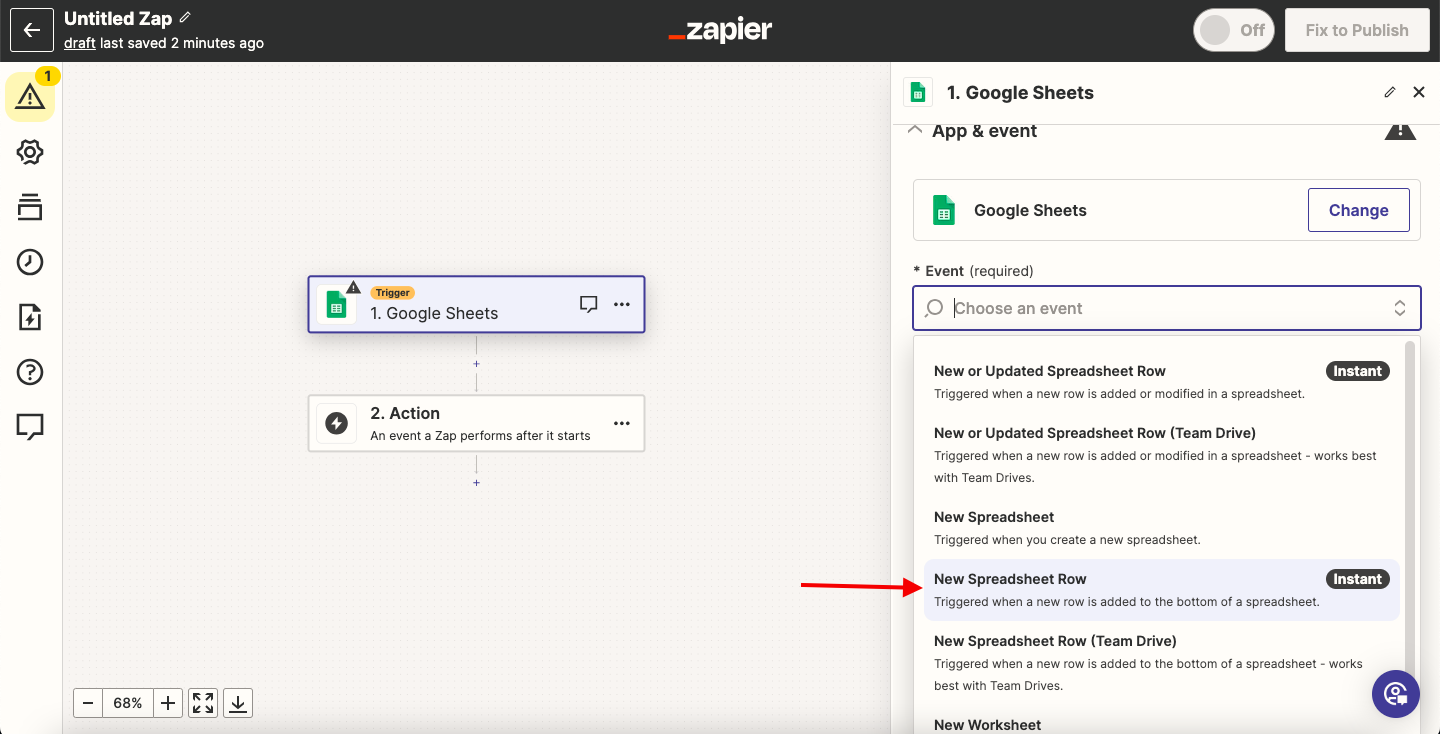Click the Trigger badge on step
1440x734 pixels.
(x=393, y=293)
